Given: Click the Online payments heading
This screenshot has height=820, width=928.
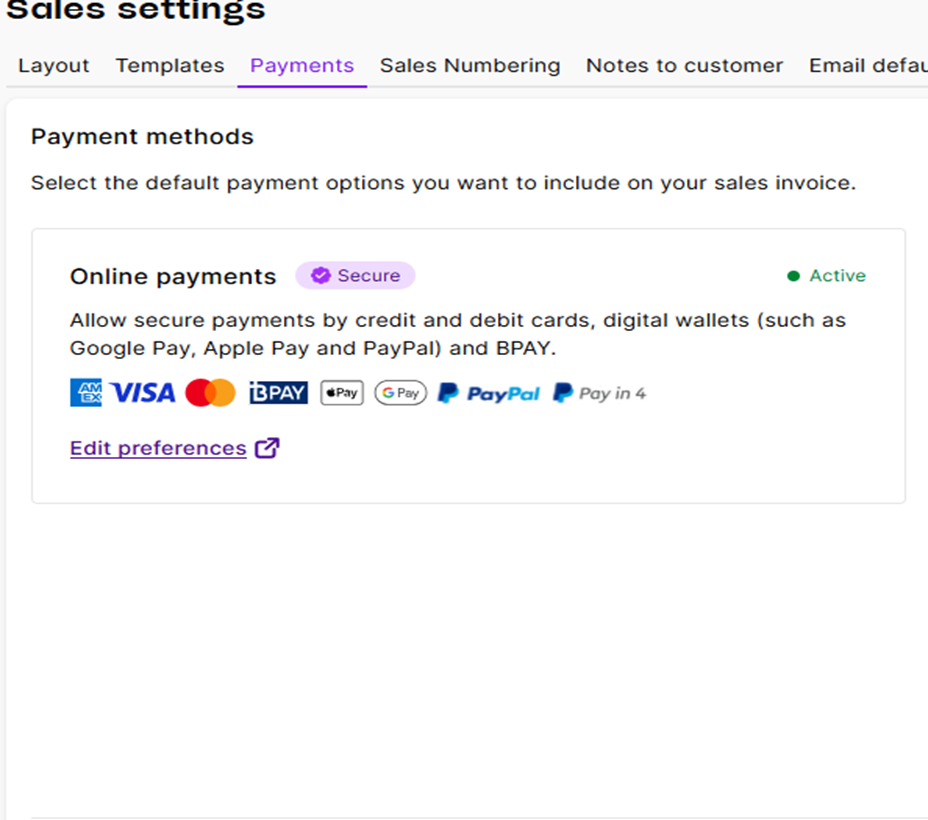Looking at the screenshot, I should (173, 277).
